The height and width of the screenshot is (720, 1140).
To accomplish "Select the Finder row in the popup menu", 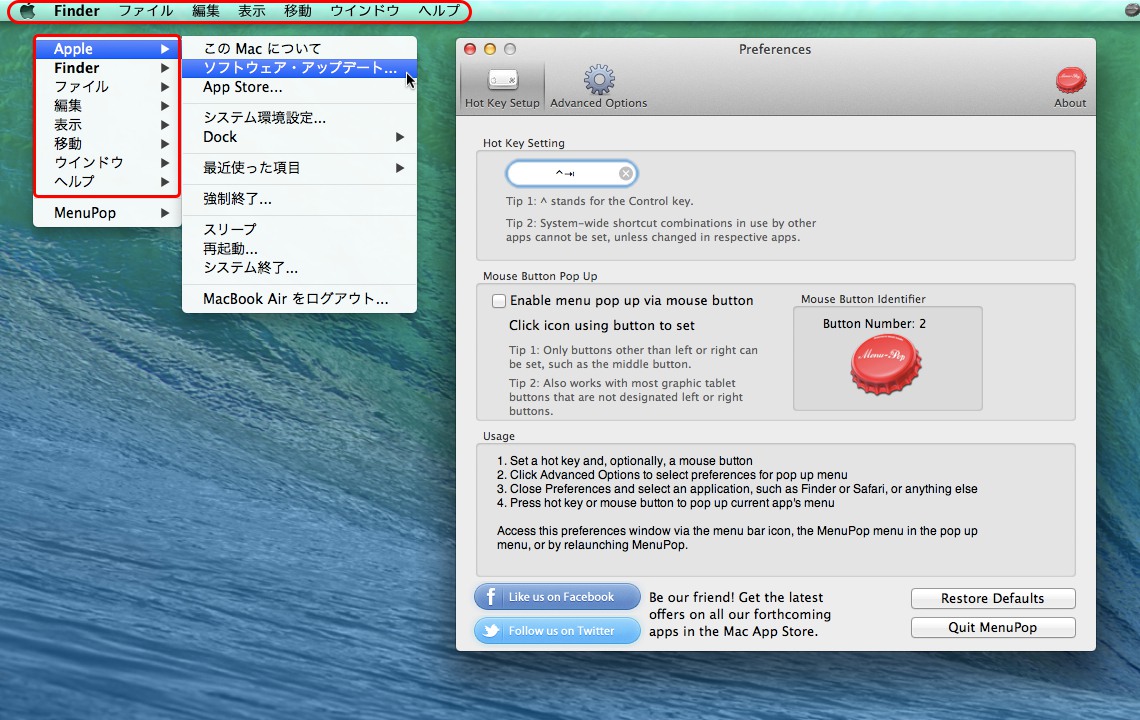I will [107, 68].
